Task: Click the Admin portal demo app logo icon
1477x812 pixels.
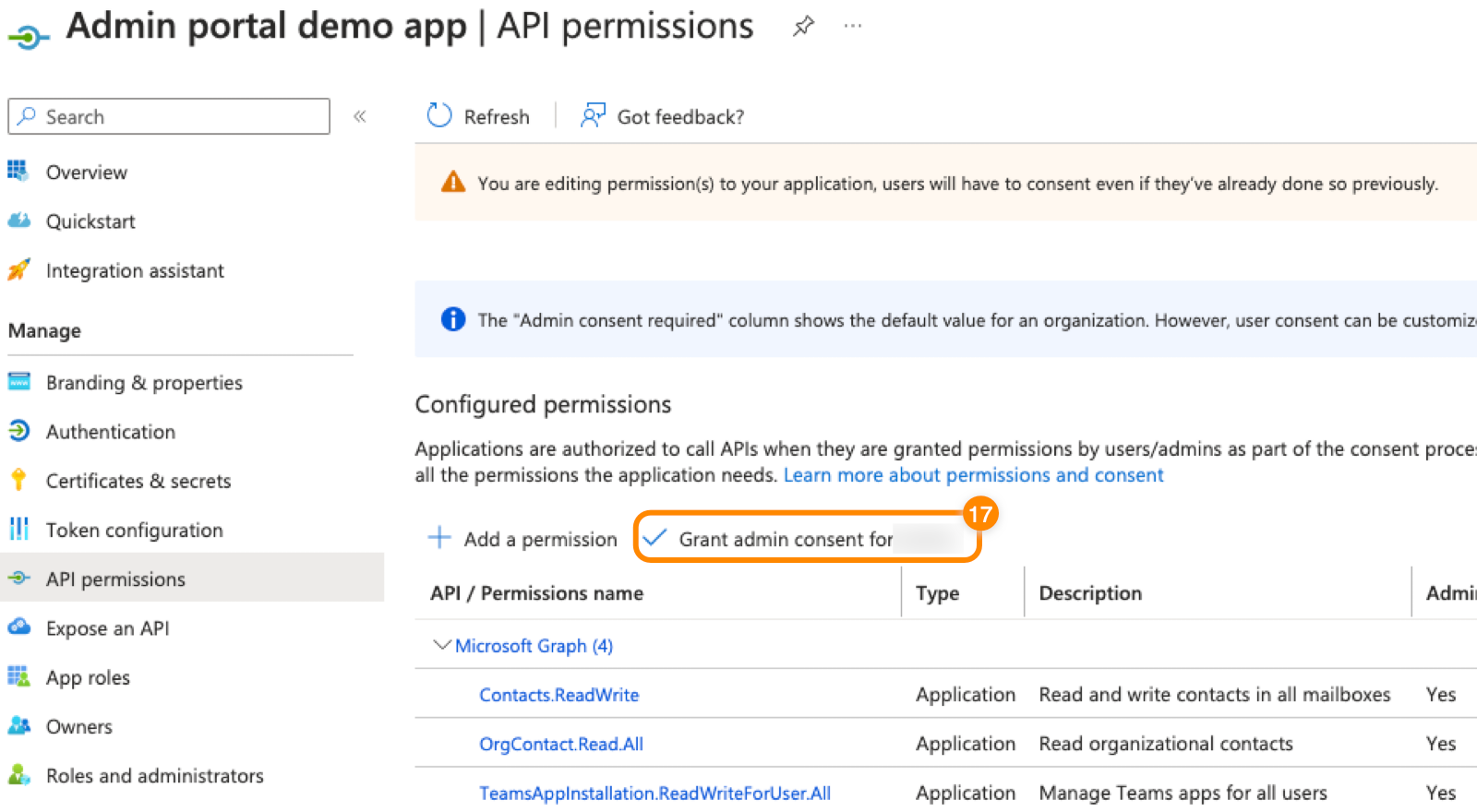Action: pyautogui.click(x=29, y=36)
